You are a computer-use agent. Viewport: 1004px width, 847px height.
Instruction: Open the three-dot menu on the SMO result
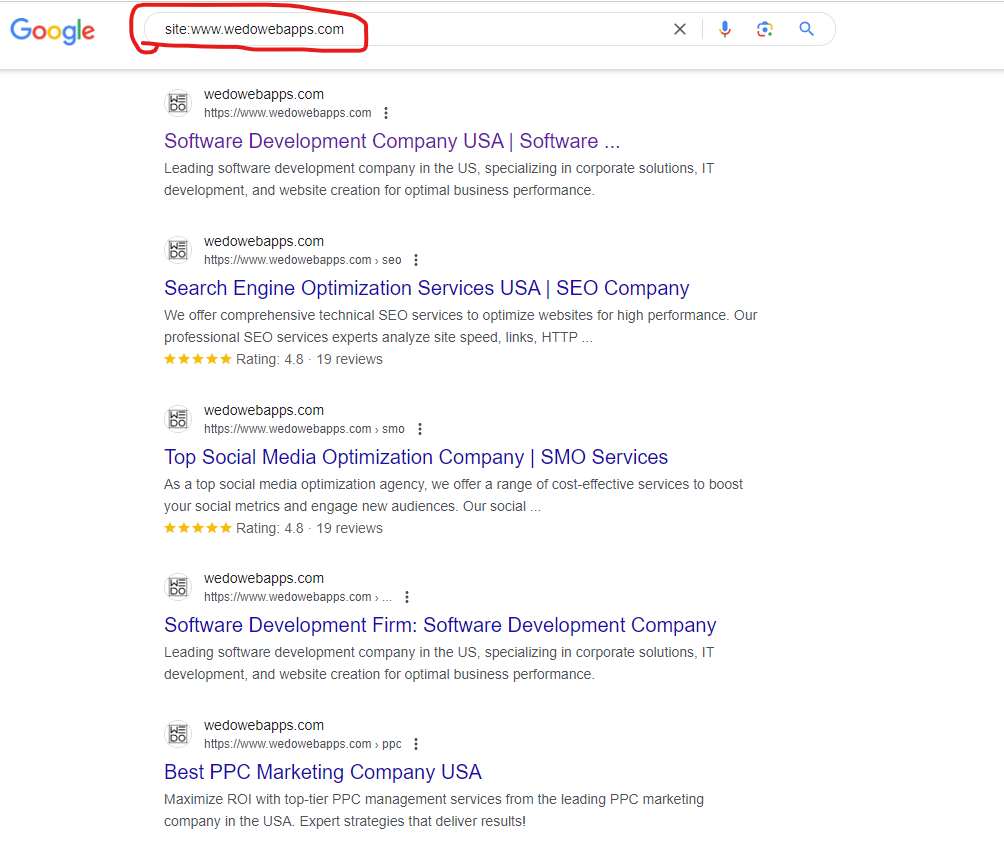pyautogui.click(x=420, y=428)
